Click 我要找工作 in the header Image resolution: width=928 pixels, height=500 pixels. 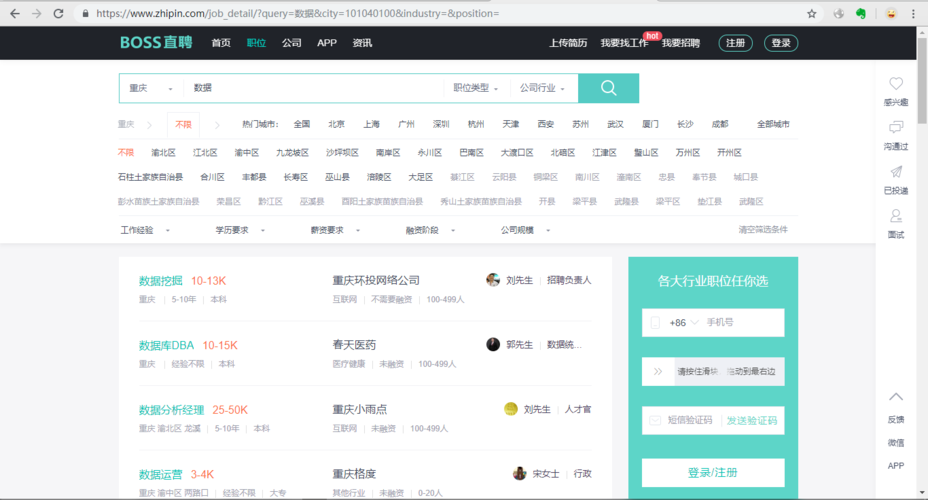click(x=624, y=43)
